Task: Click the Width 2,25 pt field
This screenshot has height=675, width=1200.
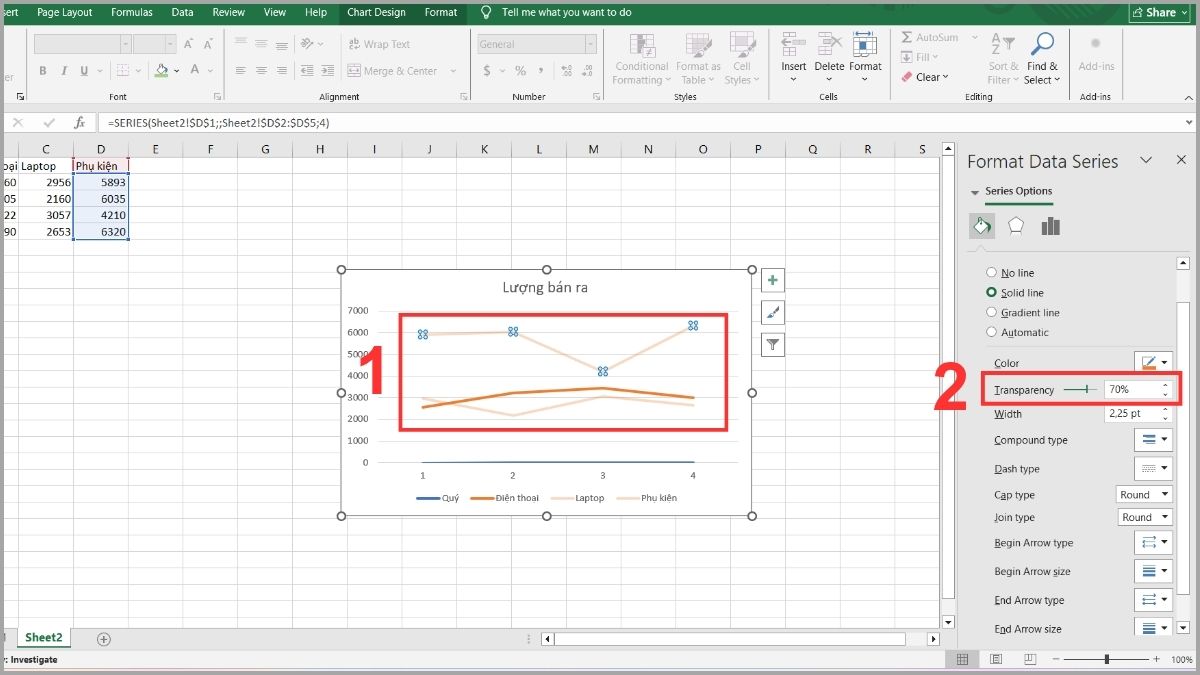Action: [1132, 413]
